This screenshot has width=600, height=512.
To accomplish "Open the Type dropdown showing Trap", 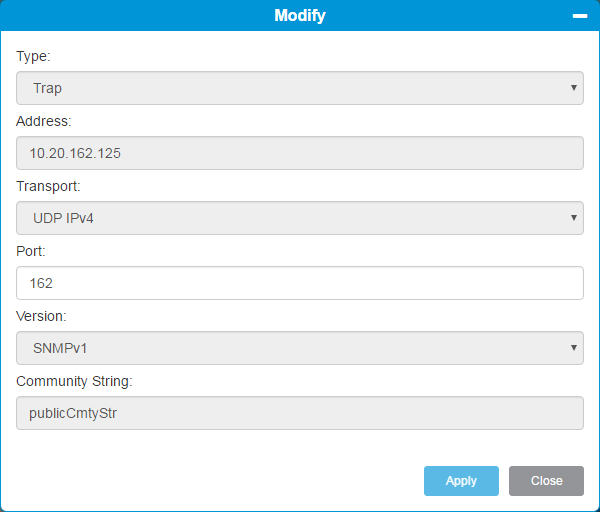I will tap(290, 88).
